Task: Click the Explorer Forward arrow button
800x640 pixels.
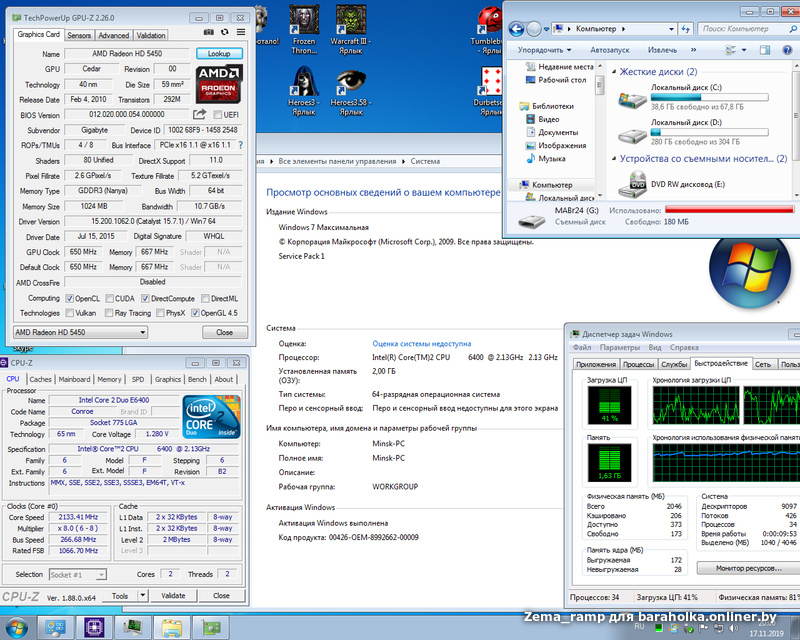Action: (534, 29)
